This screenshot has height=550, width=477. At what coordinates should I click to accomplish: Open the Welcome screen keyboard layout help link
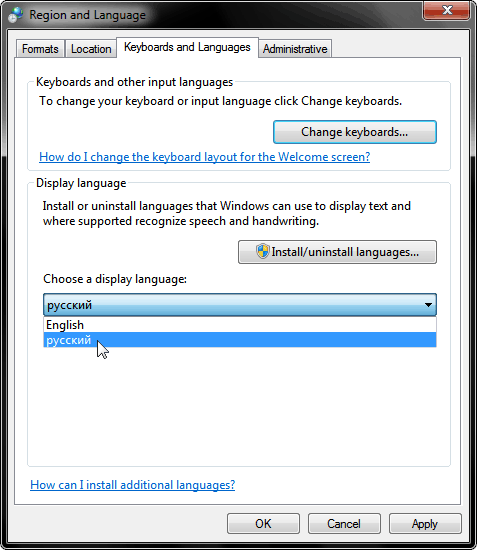[204, 157]
